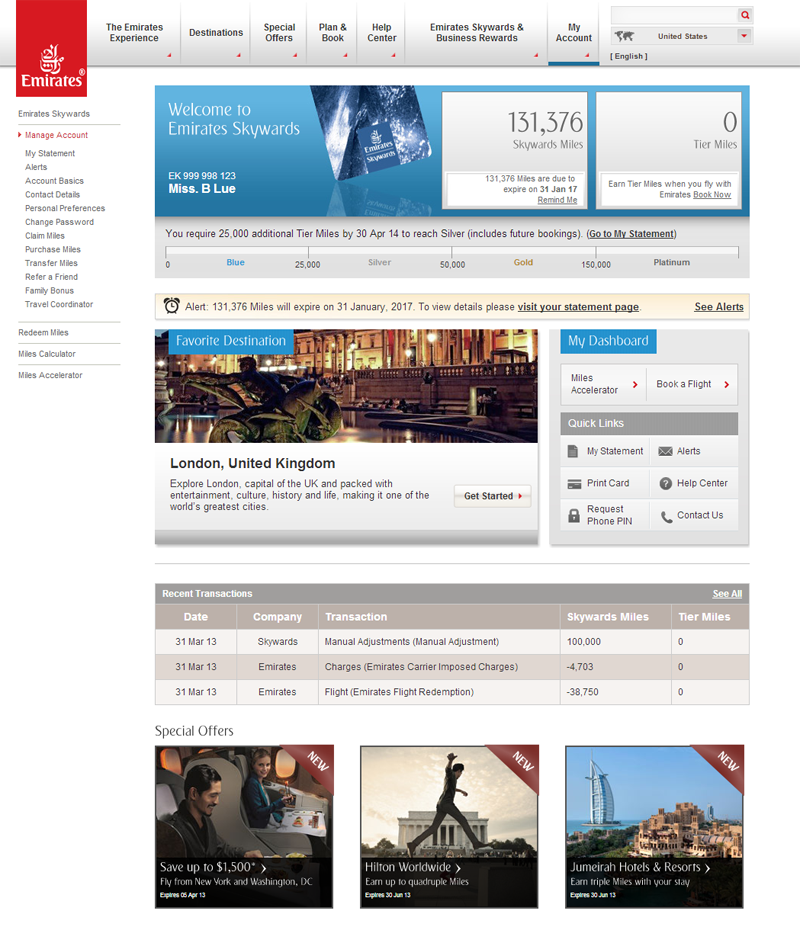The image size is (800, 930).
Task: Select Refer a Friend in the sidebar
Action: tap(51, 277)
